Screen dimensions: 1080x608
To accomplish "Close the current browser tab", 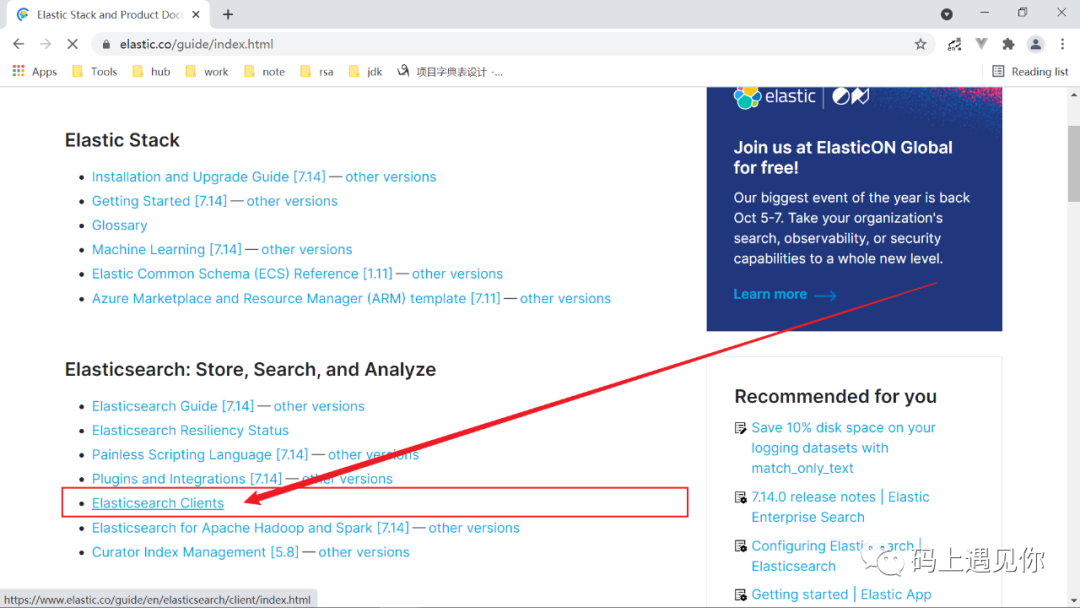I will coord(196,14).
